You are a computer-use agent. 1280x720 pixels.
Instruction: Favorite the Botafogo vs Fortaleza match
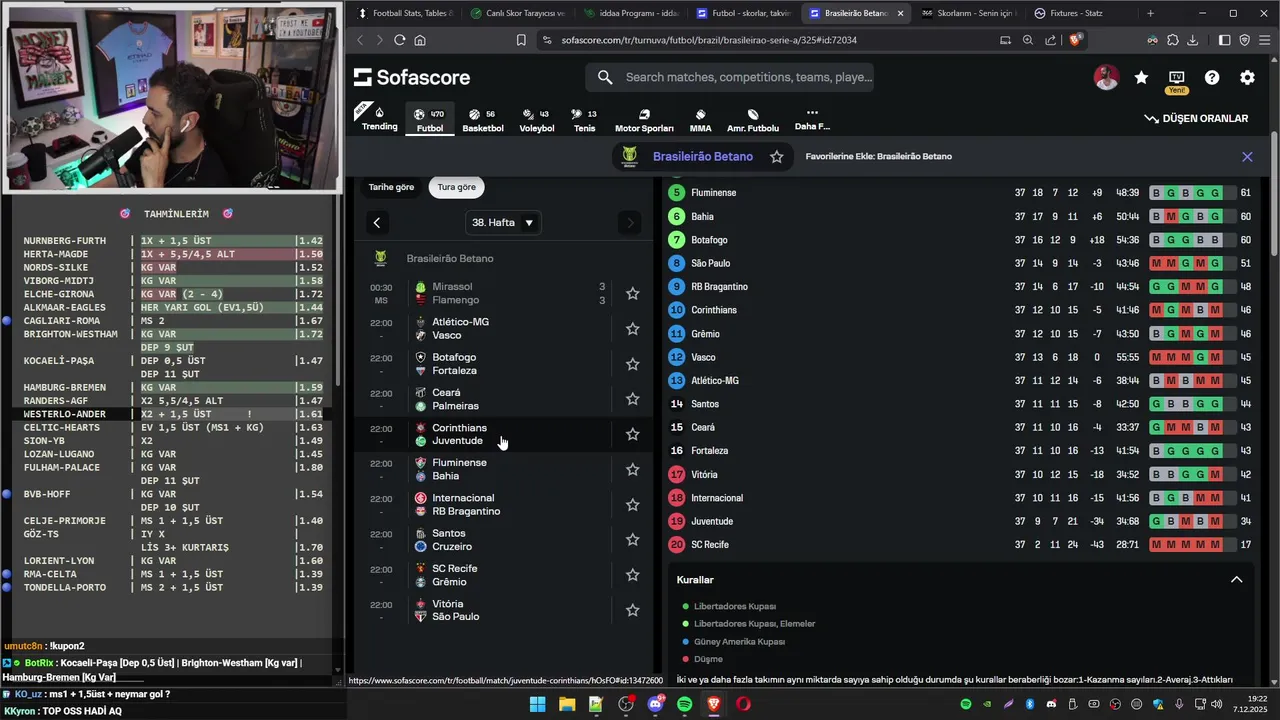click(632, 364)
